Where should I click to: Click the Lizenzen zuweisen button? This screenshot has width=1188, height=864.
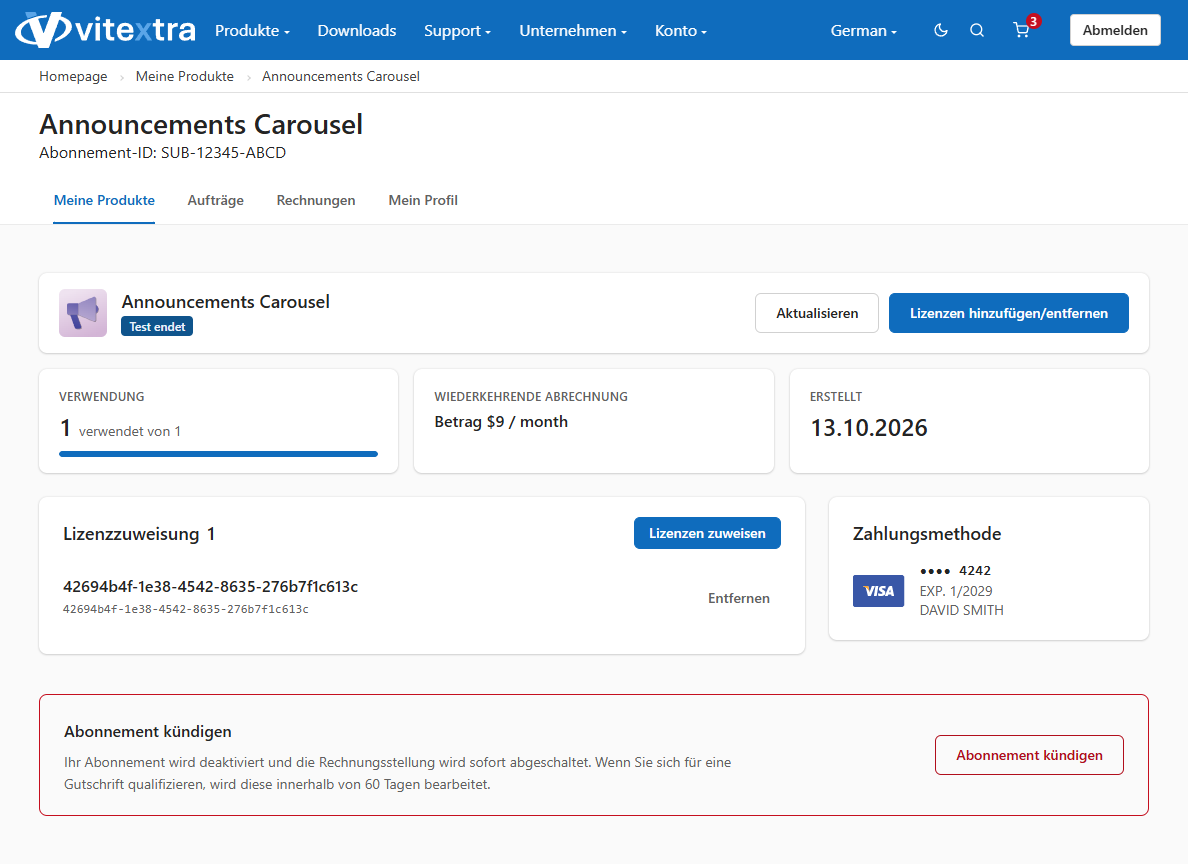point(707,534)
